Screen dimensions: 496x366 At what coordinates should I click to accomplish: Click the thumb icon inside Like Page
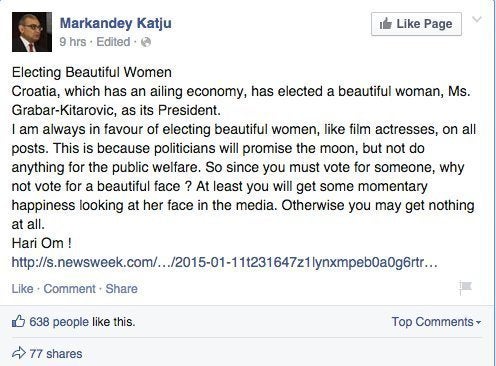386,24
